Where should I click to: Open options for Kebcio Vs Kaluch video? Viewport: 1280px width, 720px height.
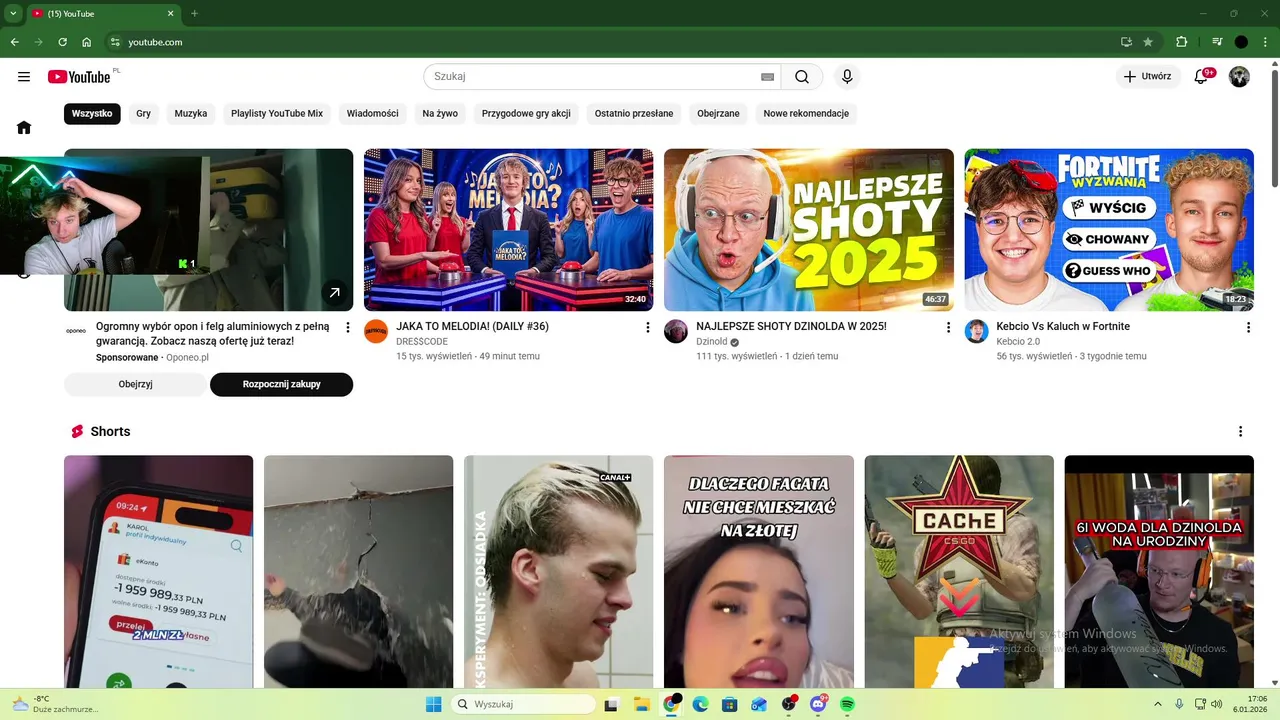1248,327
